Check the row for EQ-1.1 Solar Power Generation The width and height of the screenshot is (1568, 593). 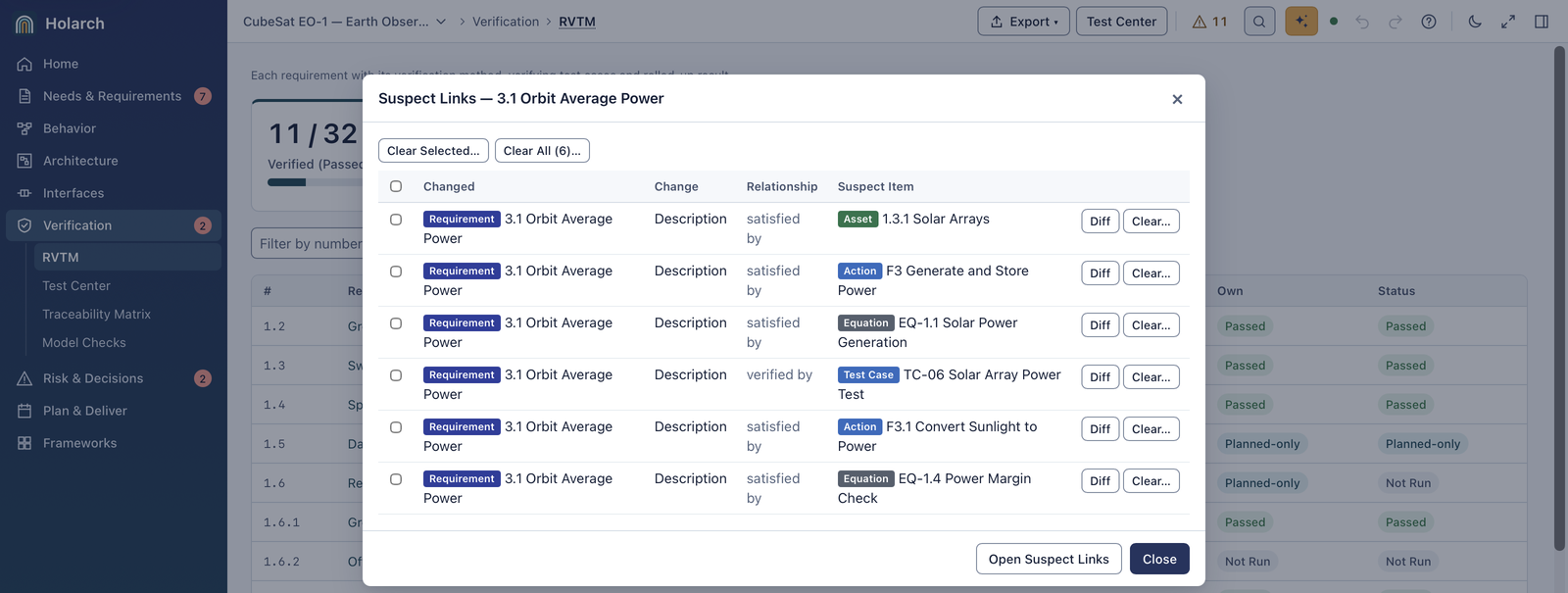point(396,323)
